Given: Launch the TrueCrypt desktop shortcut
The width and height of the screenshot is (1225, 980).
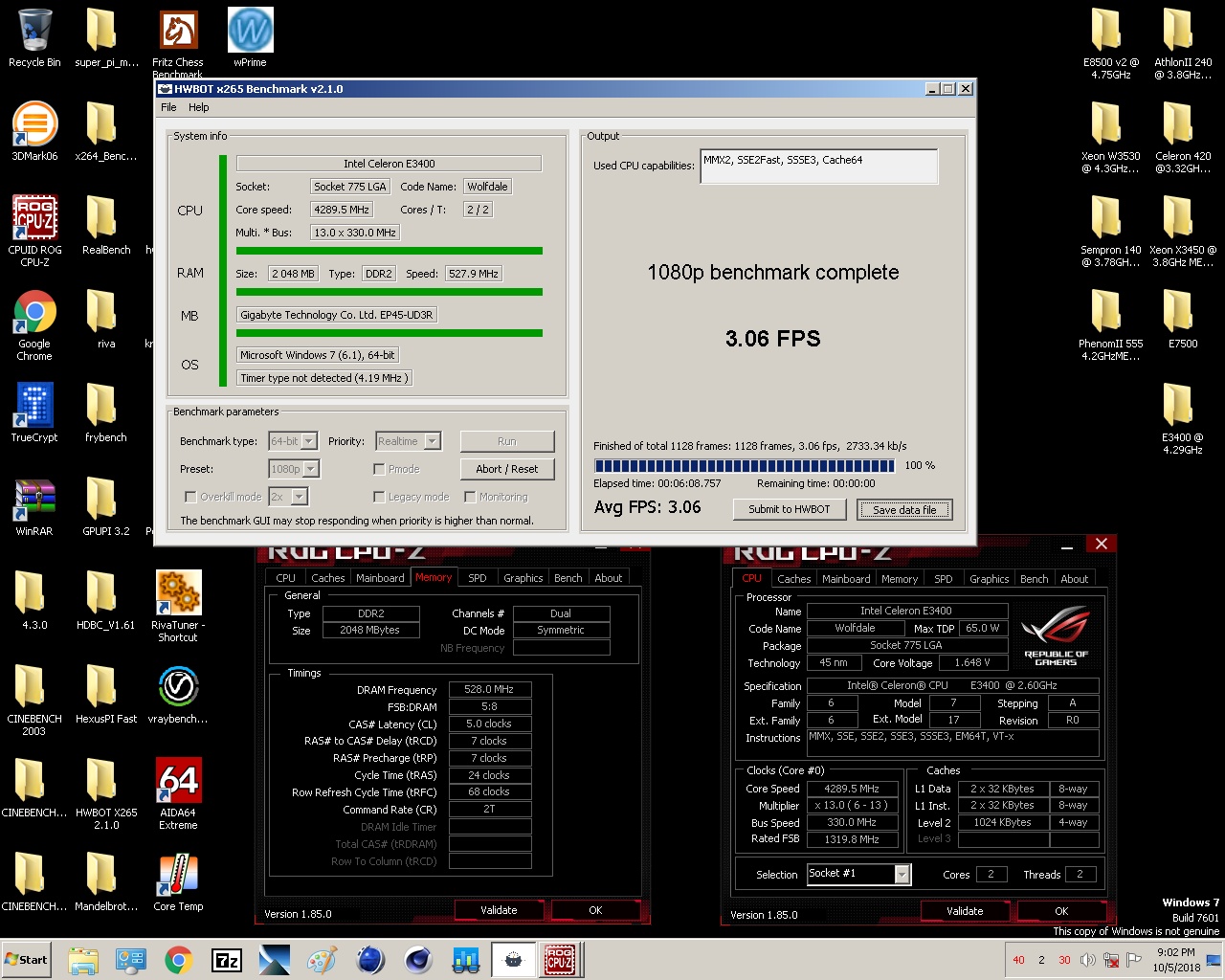Looking at the screenshot, I should point(34,413).
